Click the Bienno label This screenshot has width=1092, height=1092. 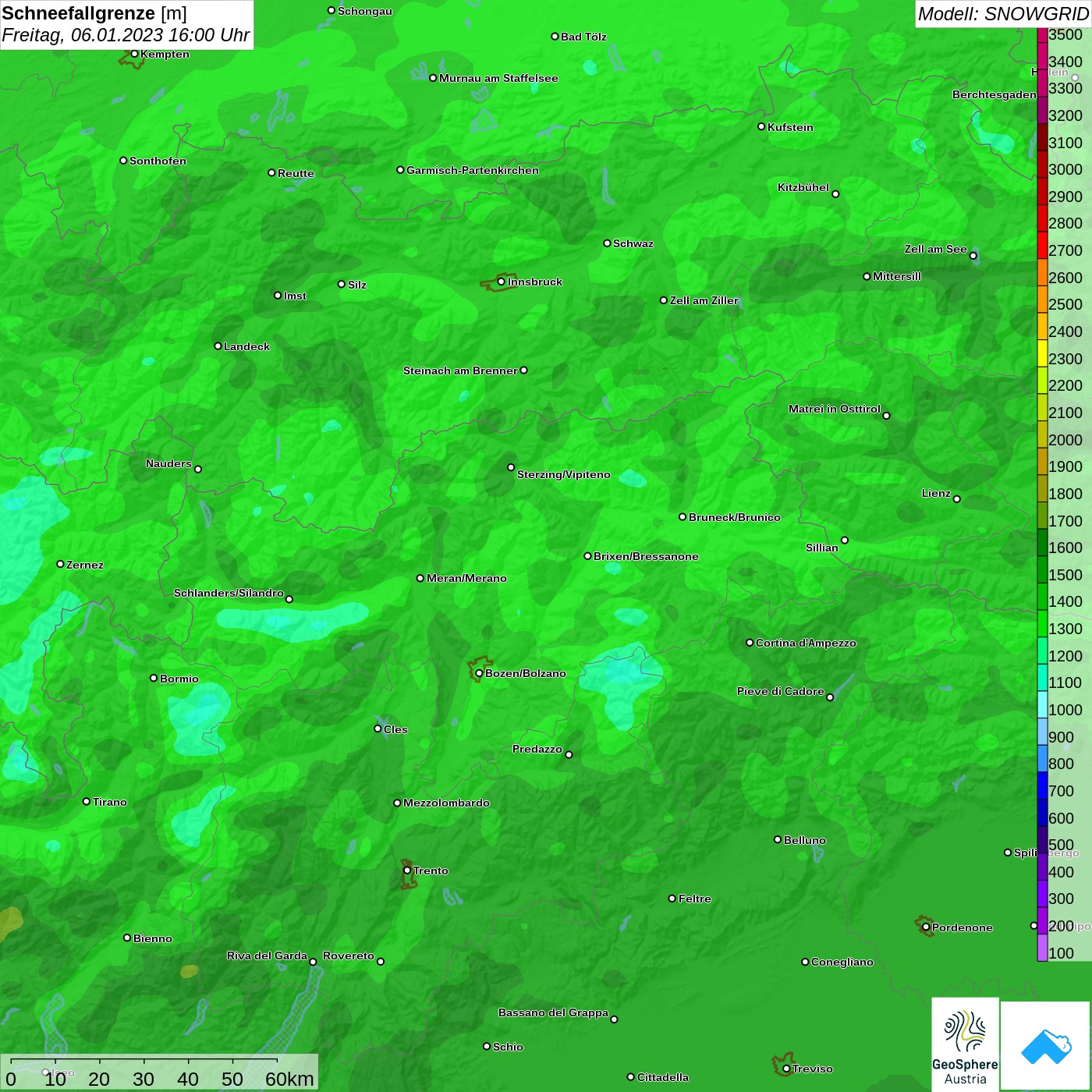coord(153,938)
